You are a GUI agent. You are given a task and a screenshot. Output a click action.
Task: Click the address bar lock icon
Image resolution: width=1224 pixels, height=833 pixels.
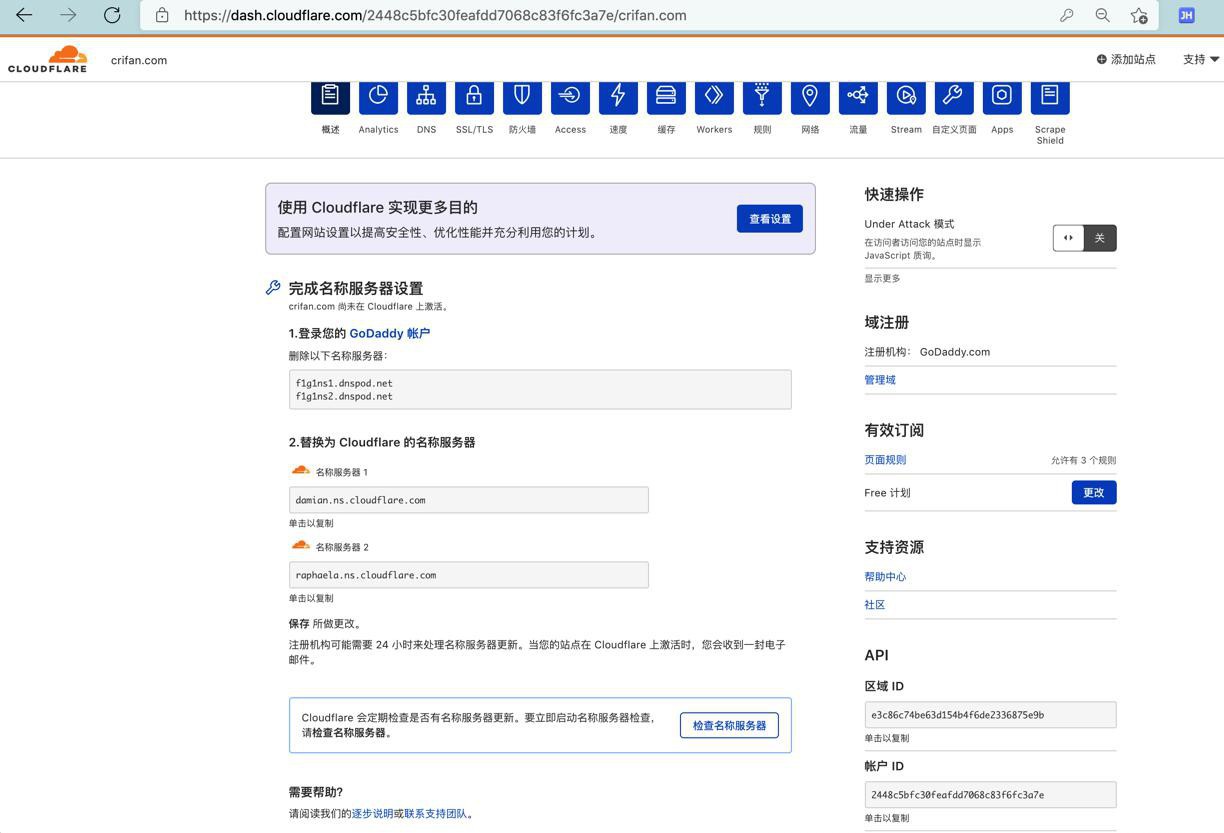click(x=162, y=15)
